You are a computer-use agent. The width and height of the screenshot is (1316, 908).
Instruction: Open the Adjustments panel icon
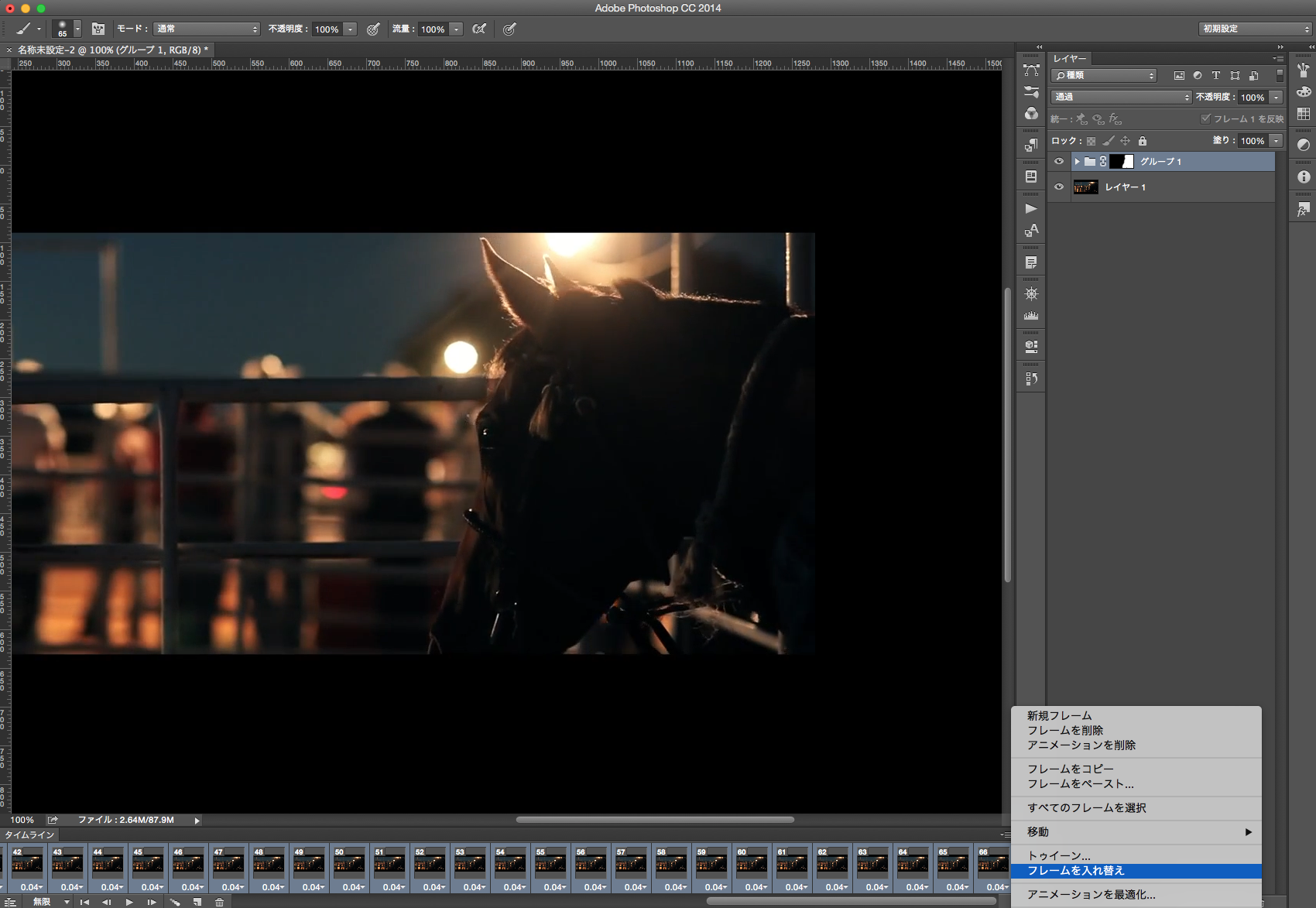[x=1304, y=145]
